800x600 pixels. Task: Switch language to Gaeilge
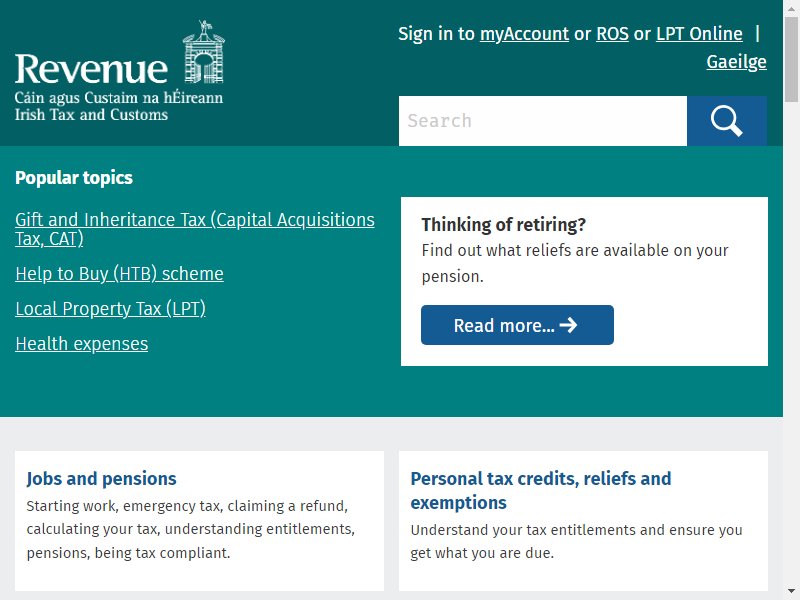(736, 62)
